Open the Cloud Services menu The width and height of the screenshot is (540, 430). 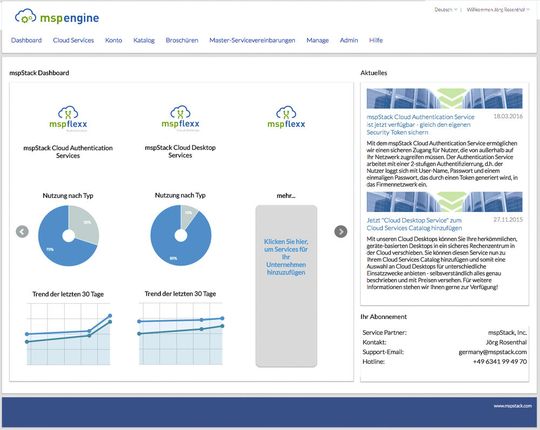pyautogui.click(x=73, y=40)
